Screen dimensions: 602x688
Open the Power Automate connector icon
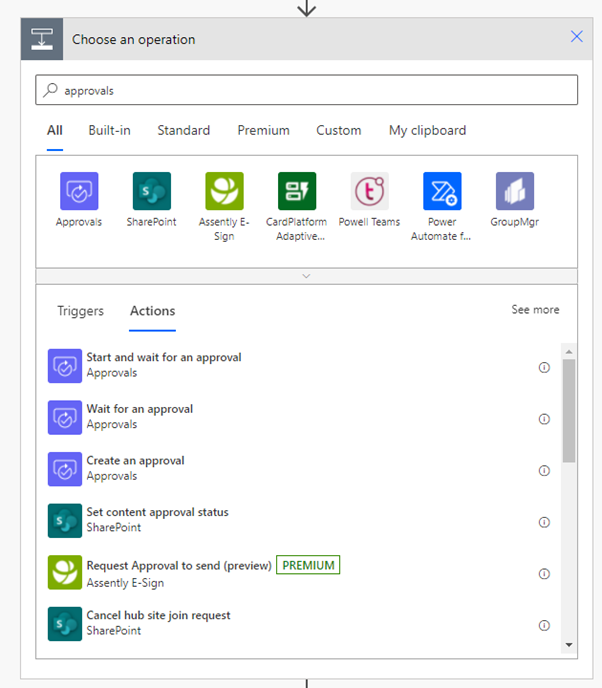tap(442, 191)
